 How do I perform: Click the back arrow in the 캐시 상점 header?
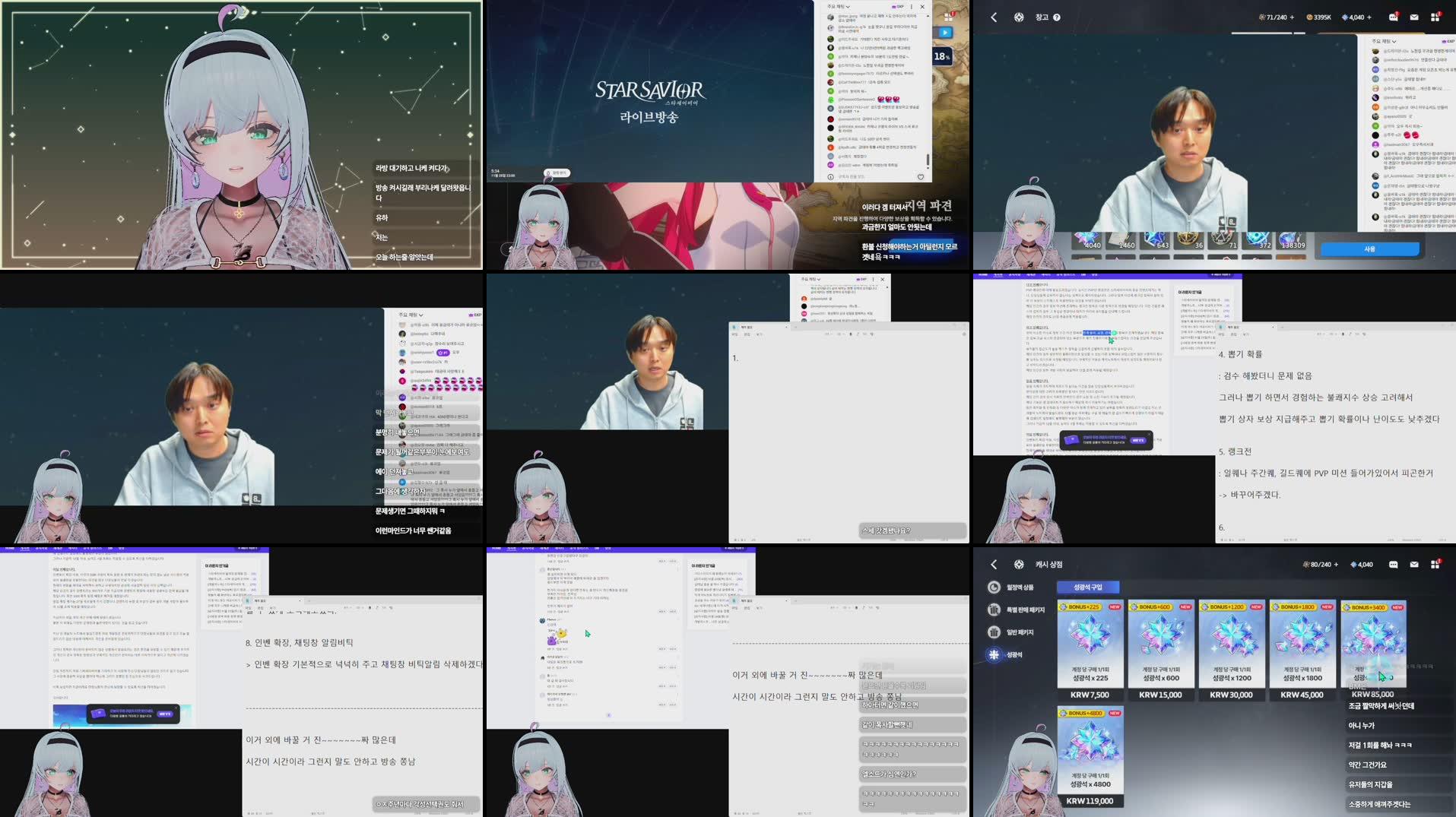993,565
